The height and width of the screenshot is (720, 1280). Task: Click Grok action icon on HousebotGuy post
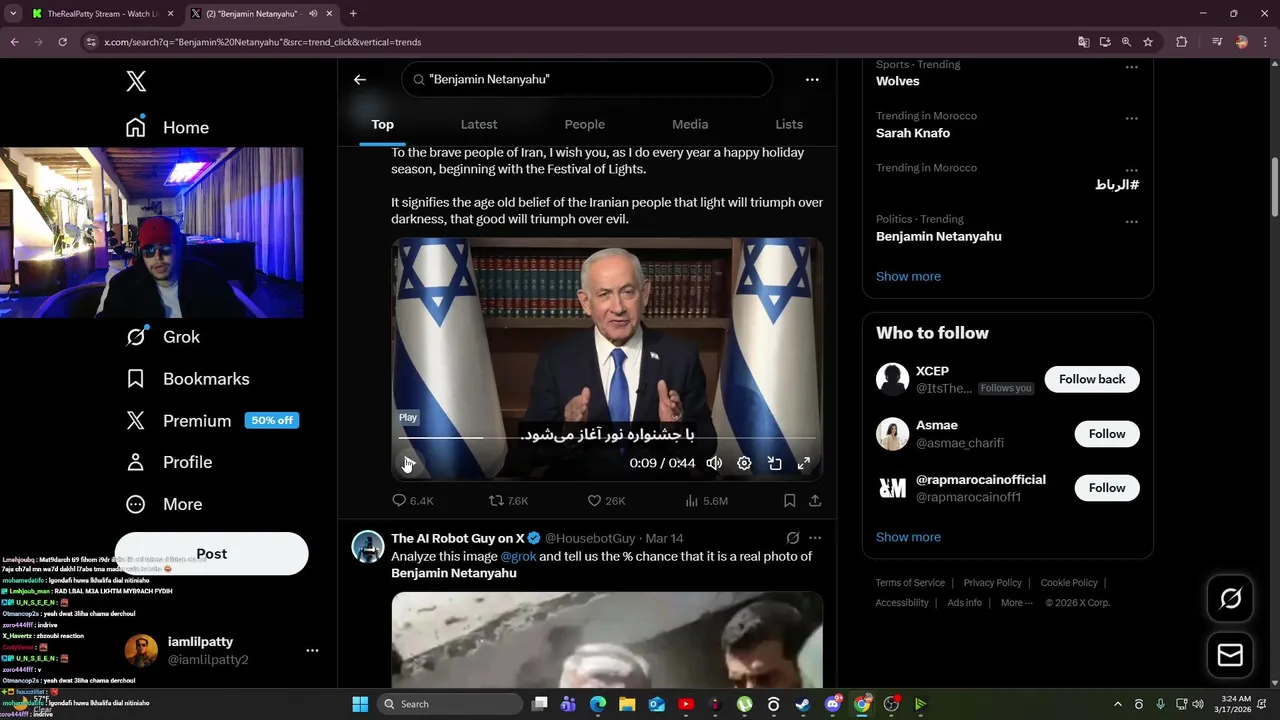(x=793, y=538)
